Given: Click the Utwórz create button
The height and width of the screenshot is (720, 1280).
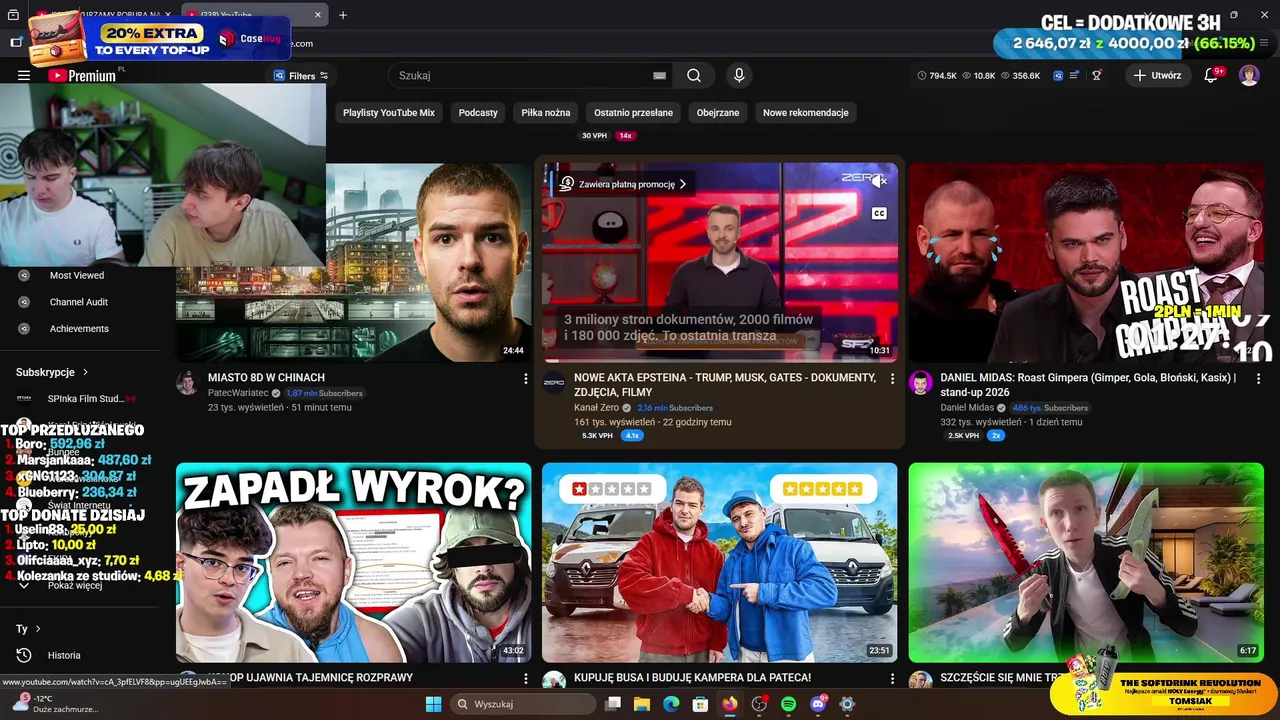Looking at the screenshot, I should pos(1158,75).
